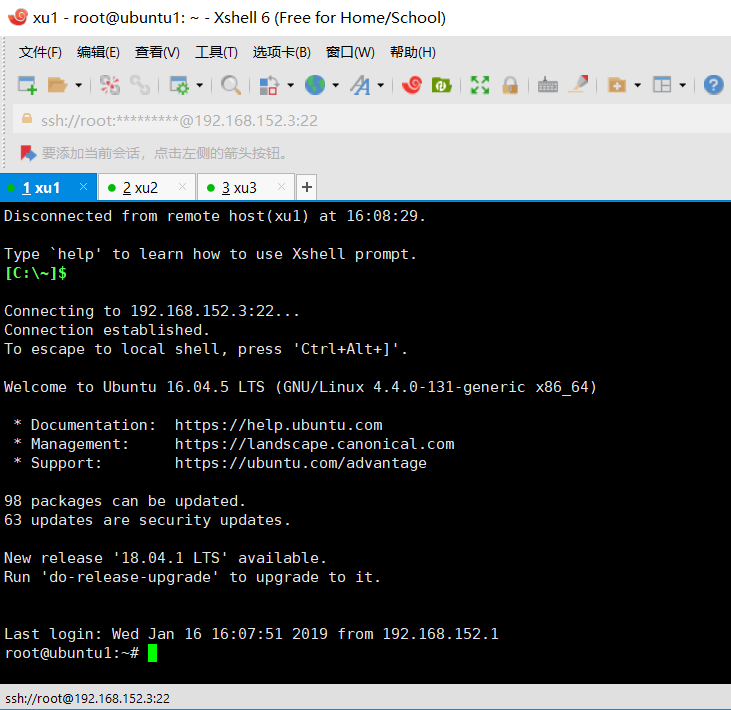Click the folder-plus icon
Image resolution: width=731 pixels, height=710 pixels.
click(x=617, y=85)
